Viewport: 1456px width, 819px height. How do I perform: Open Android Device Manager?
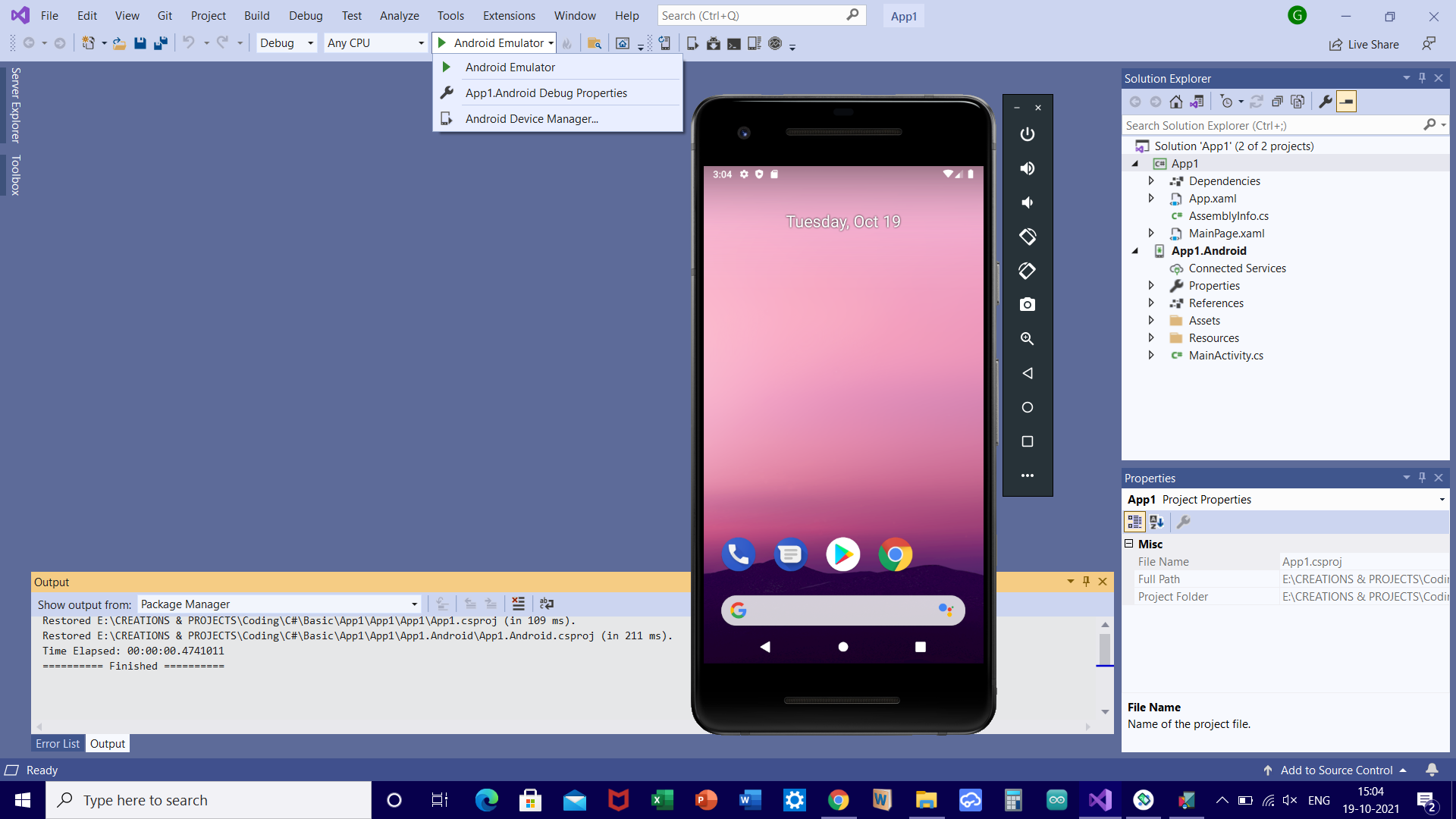click(x=531, y=118)
